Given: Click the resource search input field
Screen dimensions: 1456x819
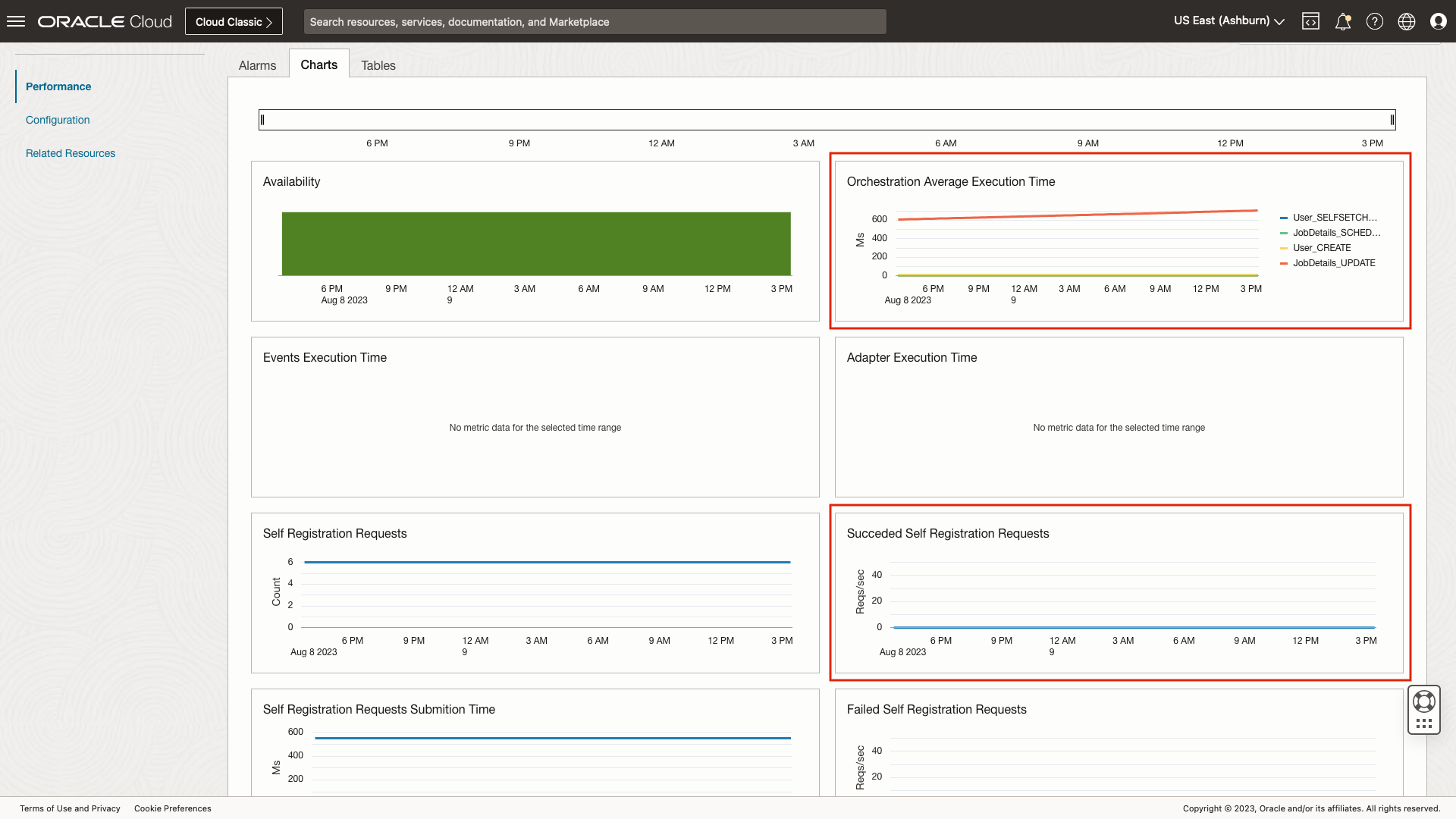Looking at the screenshot, I should coord(595,21).
